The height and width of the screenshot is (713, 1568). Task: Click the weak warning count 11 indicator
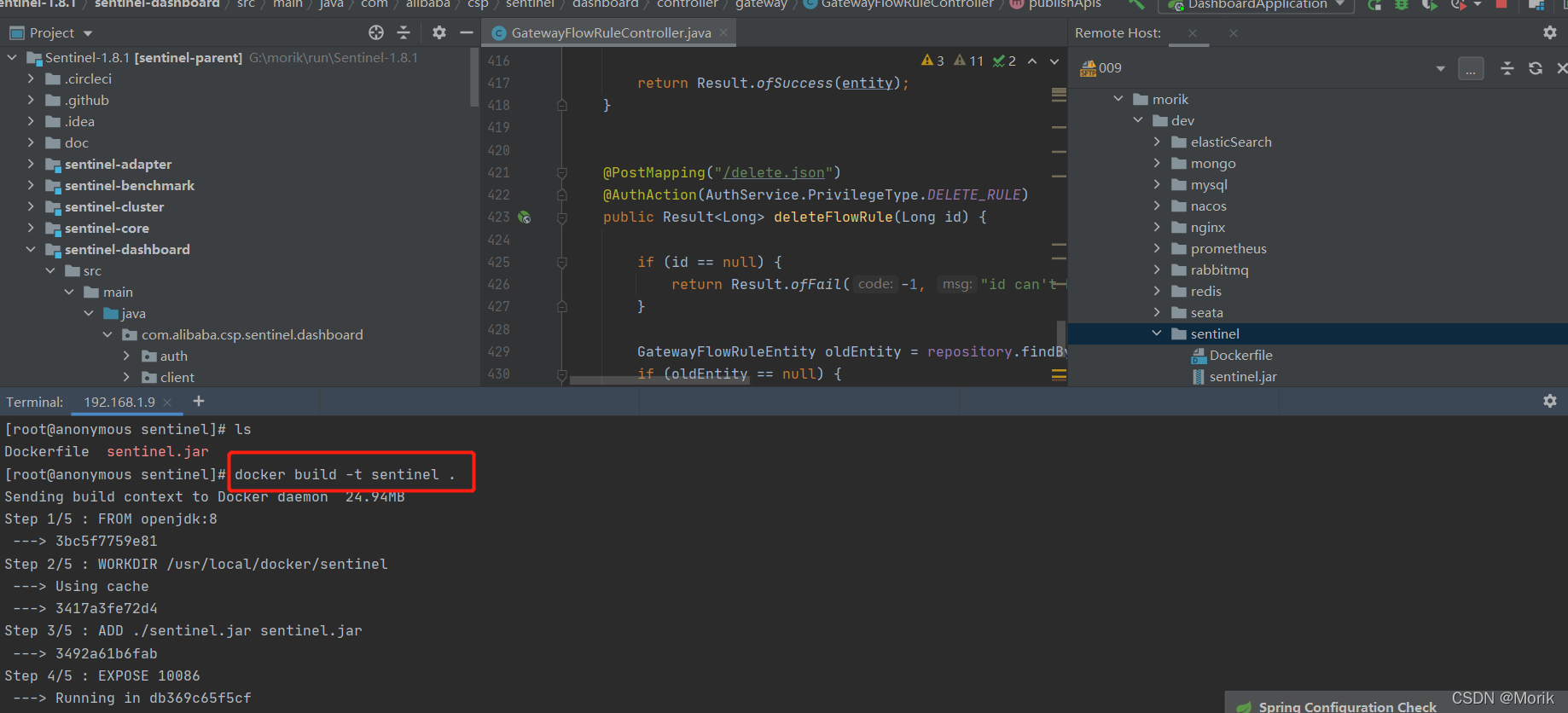click(x=968, y=61)
